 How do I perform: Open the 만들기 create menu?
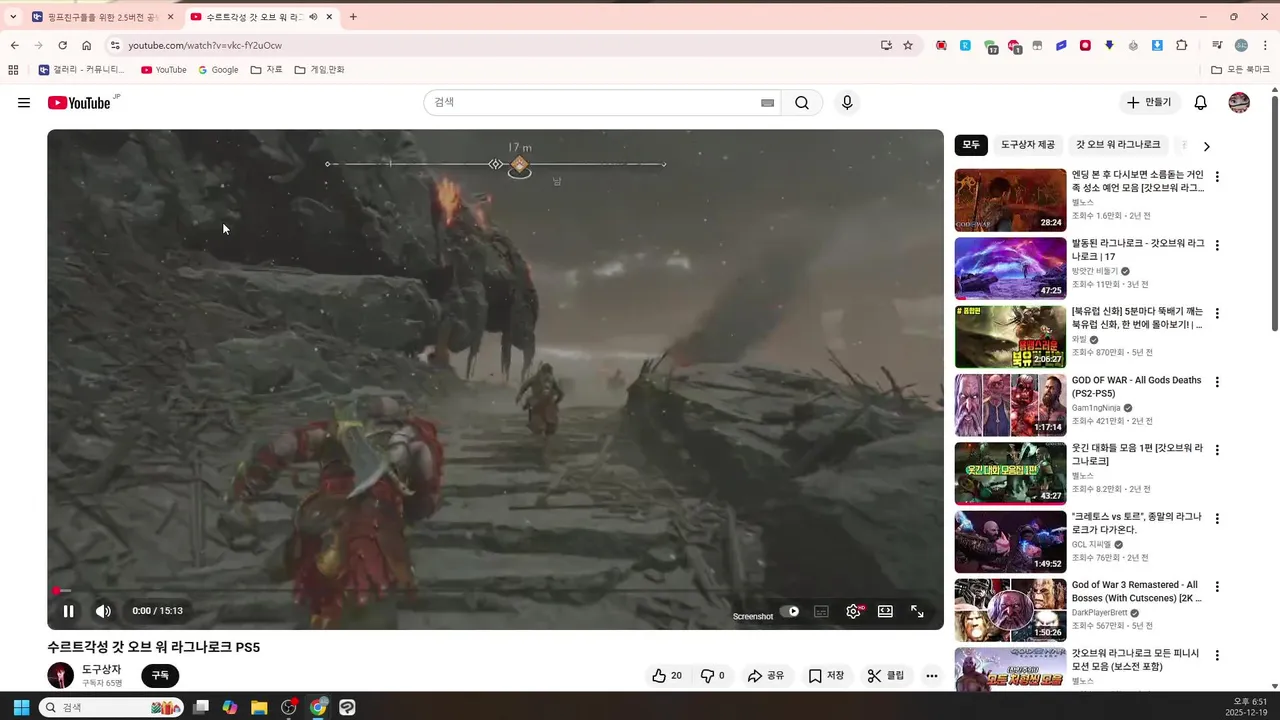[1149, 102]
